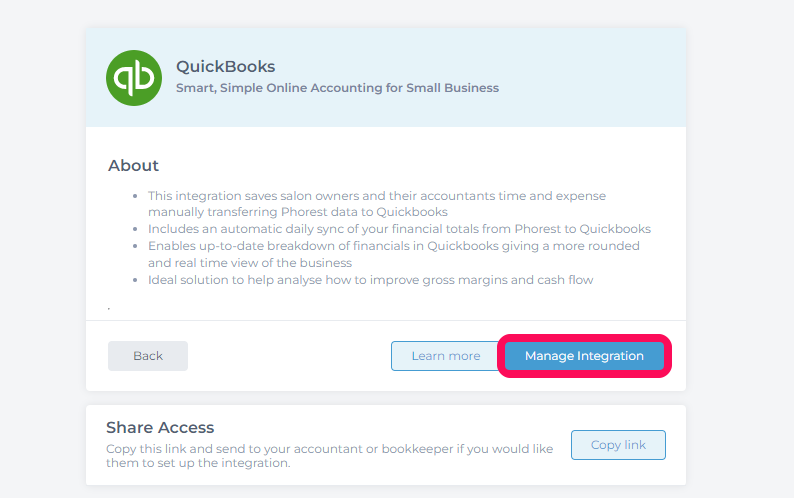Viewport: 794px width, 498px height.
Task: Click the About section heading
Action: (x=133, y=165)
